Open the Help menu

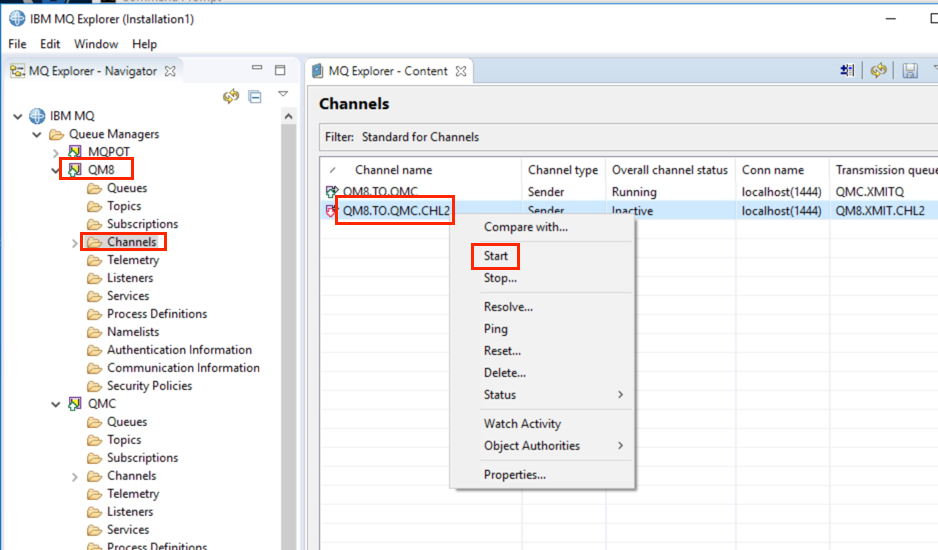pos(144,44)
